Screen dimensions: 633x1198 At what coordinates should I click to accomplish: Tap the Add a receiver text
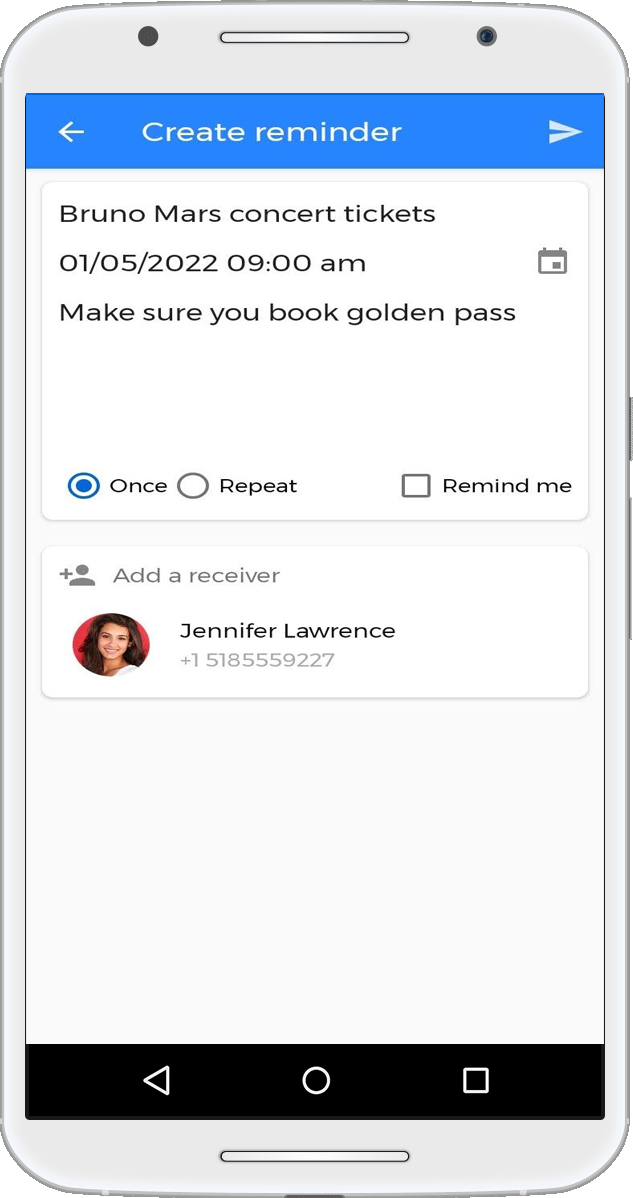[x=196, y=575]
